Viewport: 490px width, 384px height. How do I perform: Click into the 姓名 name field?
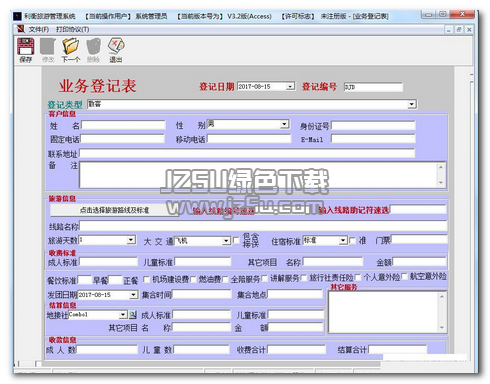[x=124, y=125]
